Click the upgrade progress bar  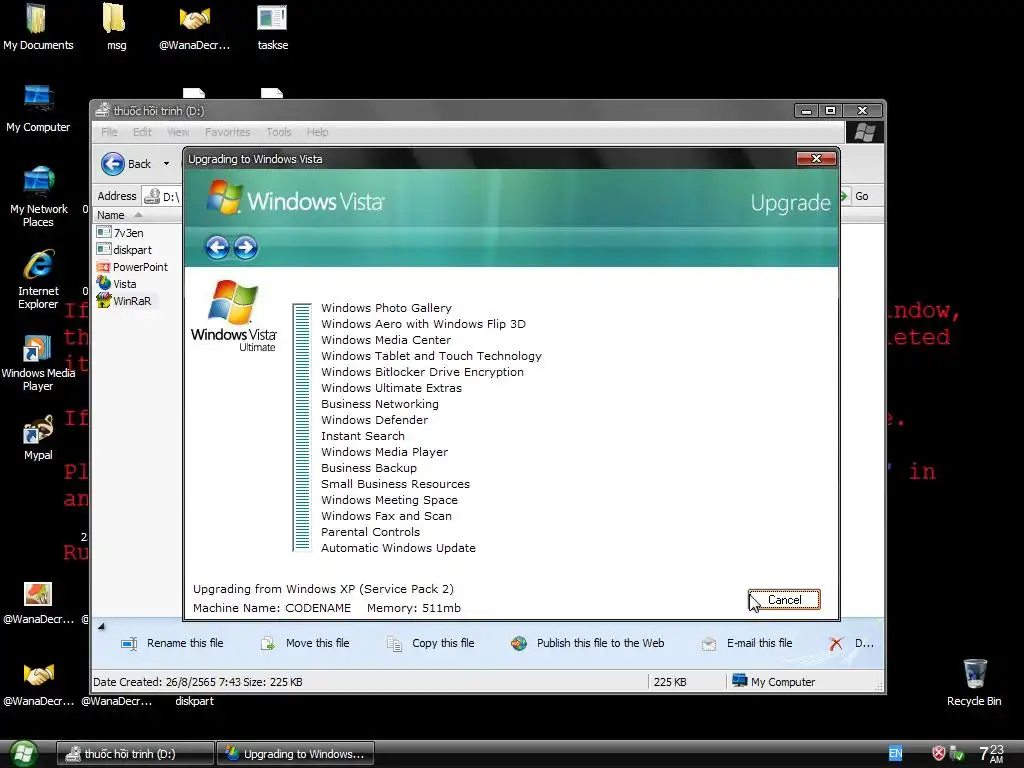pyautogui.click(x=302, y=428)
